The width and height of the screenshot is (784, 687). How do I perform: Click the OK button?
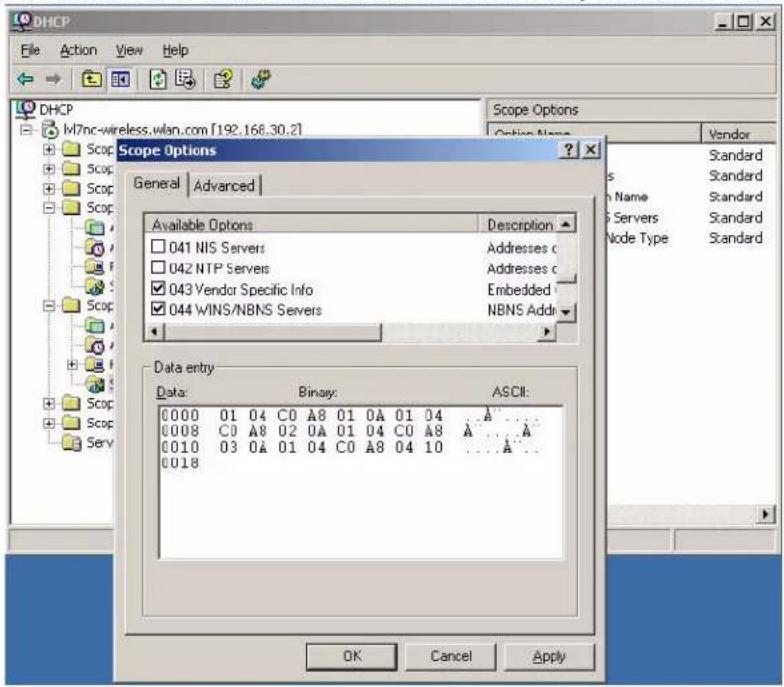point(352,656)
